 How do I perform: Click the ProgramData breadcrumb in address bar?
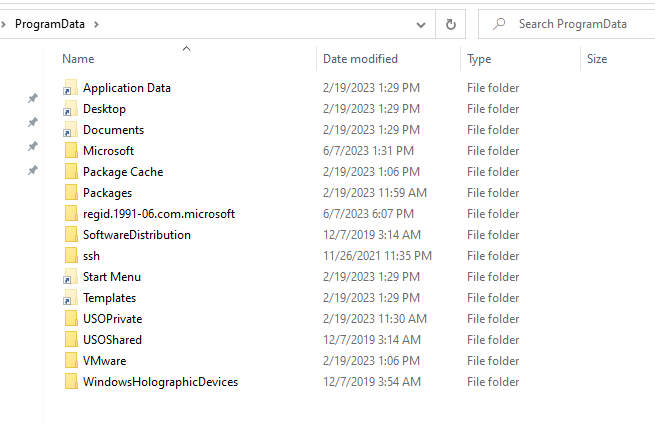(50, 24)
